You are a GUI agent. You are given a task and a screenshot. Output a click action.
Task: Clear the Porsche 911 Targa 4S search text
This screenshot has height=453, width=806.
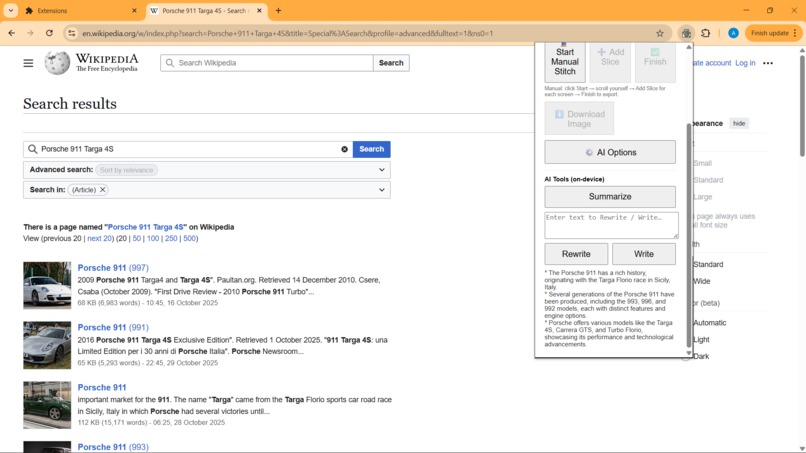pyautogui.click(x=344, y=149)
